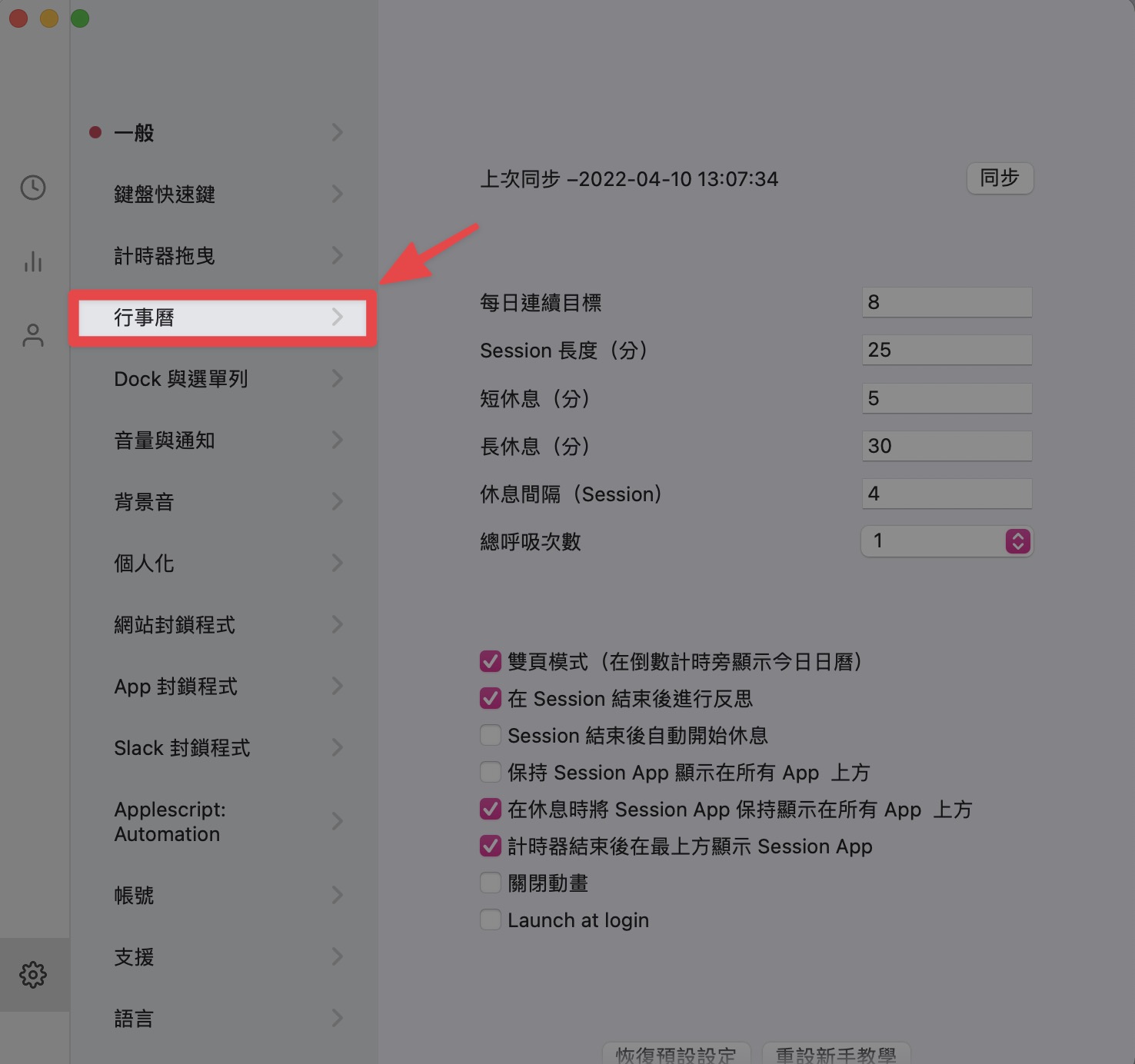Enable Launch at login checkbox
The width and height of the screenshot is (1135, 1064).
click(x=490, y=919)
